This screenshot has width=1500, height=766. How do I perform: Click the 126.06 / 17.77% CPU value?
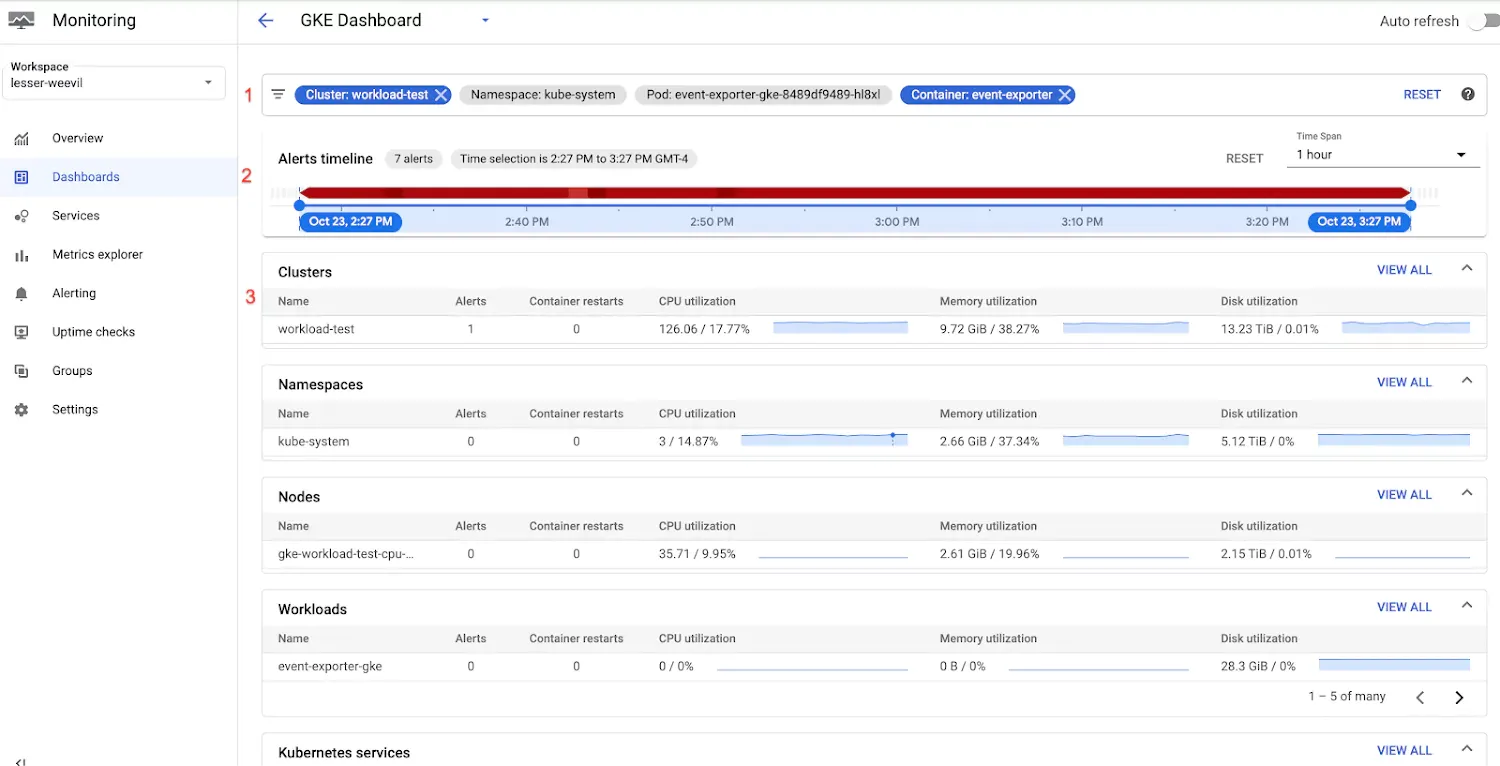click(x=704, y=329)
